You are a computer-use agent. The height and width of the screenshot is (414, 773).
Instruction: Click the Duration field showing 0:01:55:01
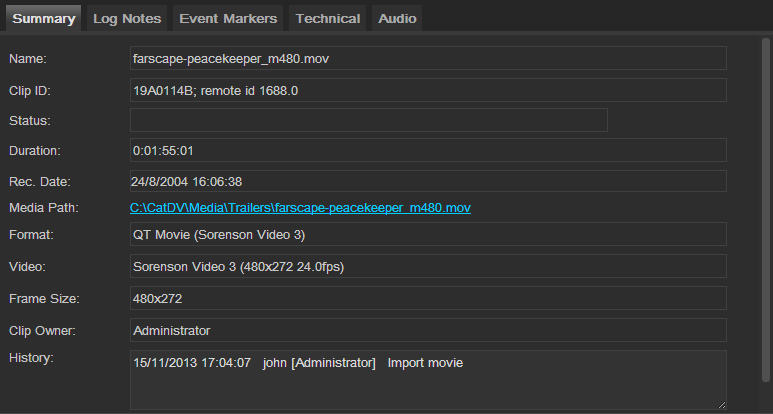tap(428, 150)
